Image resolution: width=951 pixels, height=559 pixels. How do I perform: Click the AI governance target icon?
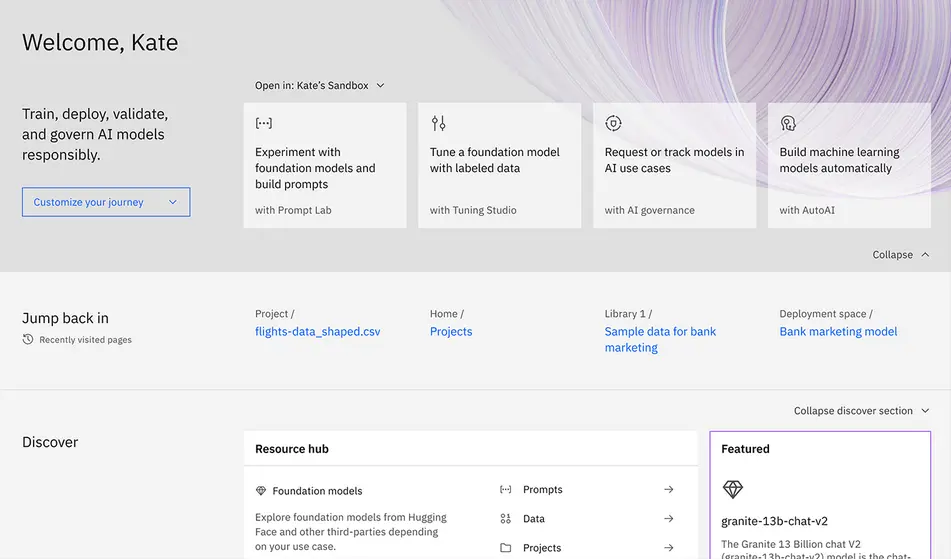[x=613, y=123]
